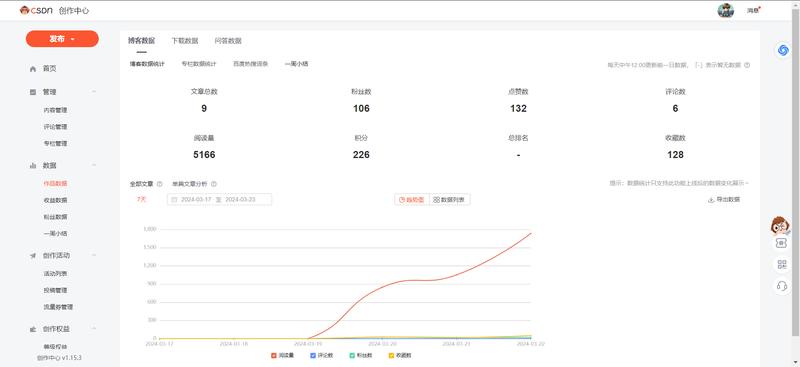Open 一周小结 in the left sidebar
The width and height of the screenshot is (800, 367).
pos(55,234)
